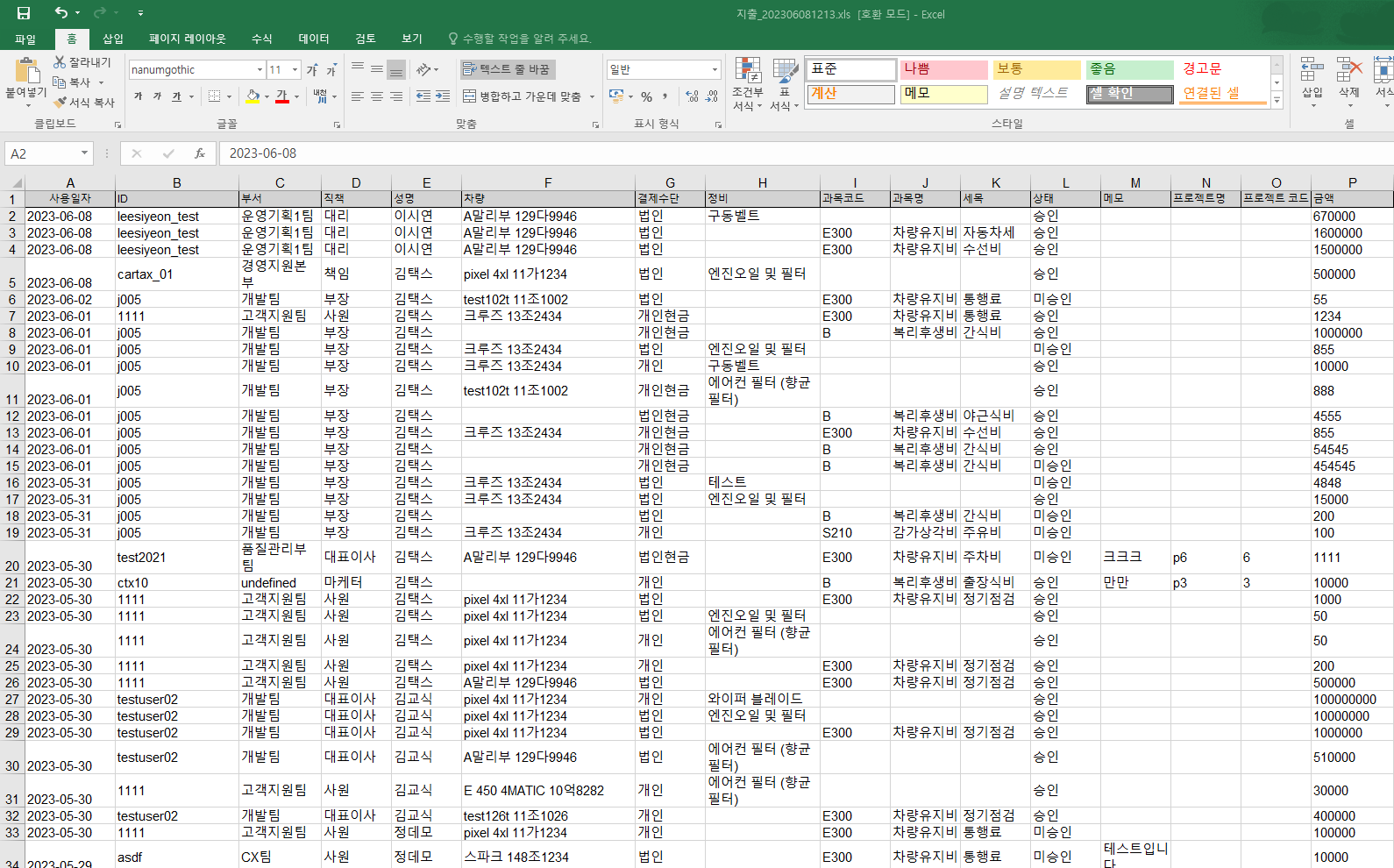Open Format as Table (표 서식)
This screenshot has width=1394, height=868.
[785, 84]
